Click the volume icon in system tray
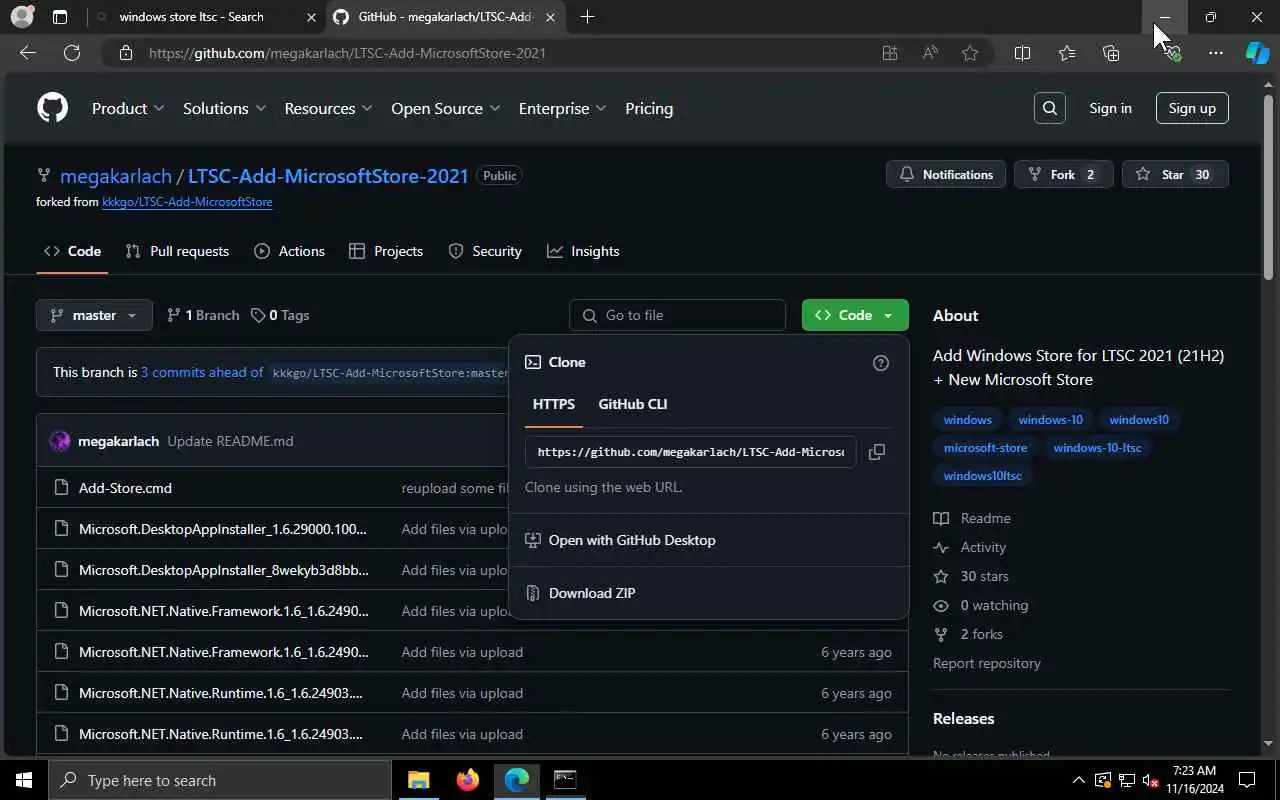The image size is (1280, 800). [x=1150, y=780]
